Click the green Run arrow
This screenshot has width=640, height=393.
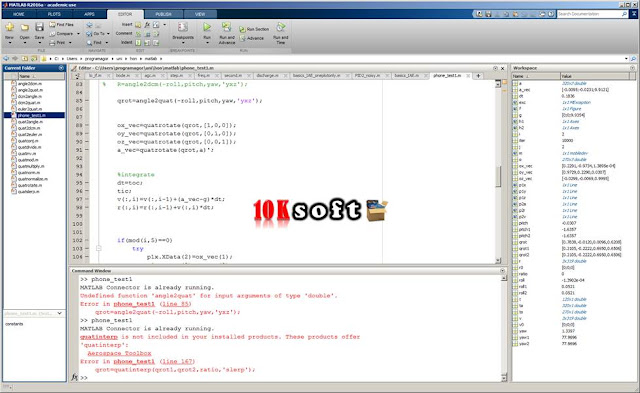[x=207, y=27]
